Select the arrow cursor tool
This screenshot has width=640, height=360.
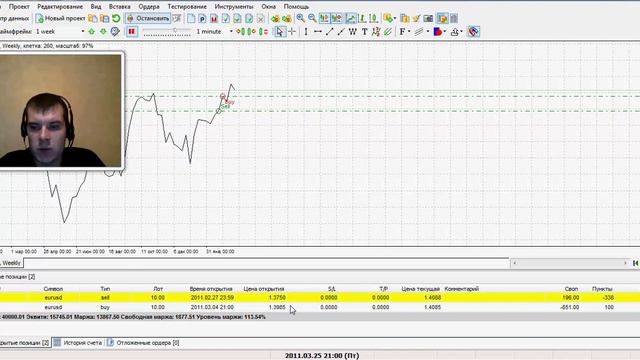tap(280, 31)
